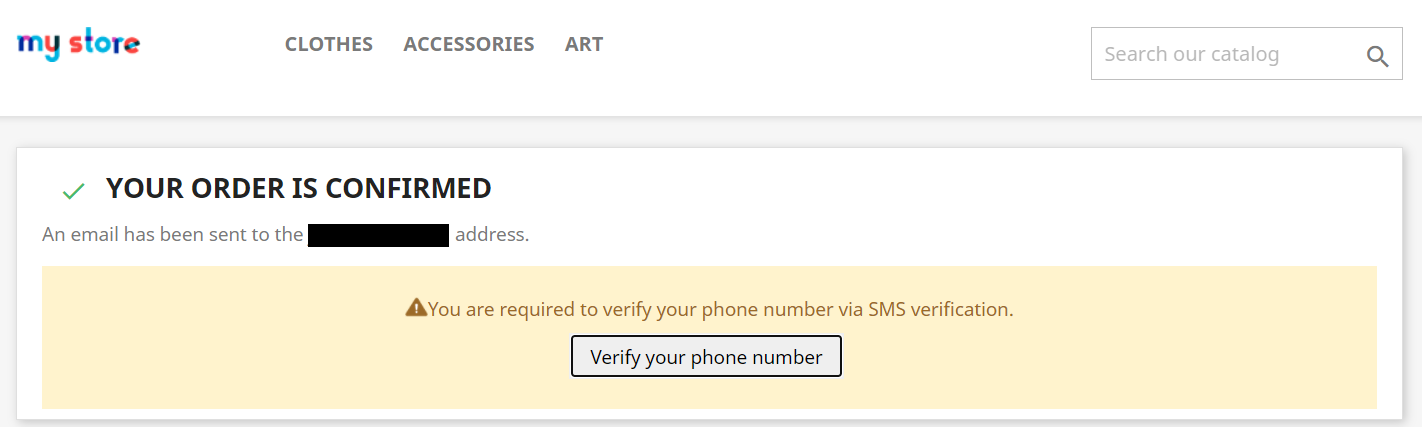Image resolution: width=1422 pixels, height=427 pixels.
Task: Click the SMS verification required message
Action: point(721,309)
